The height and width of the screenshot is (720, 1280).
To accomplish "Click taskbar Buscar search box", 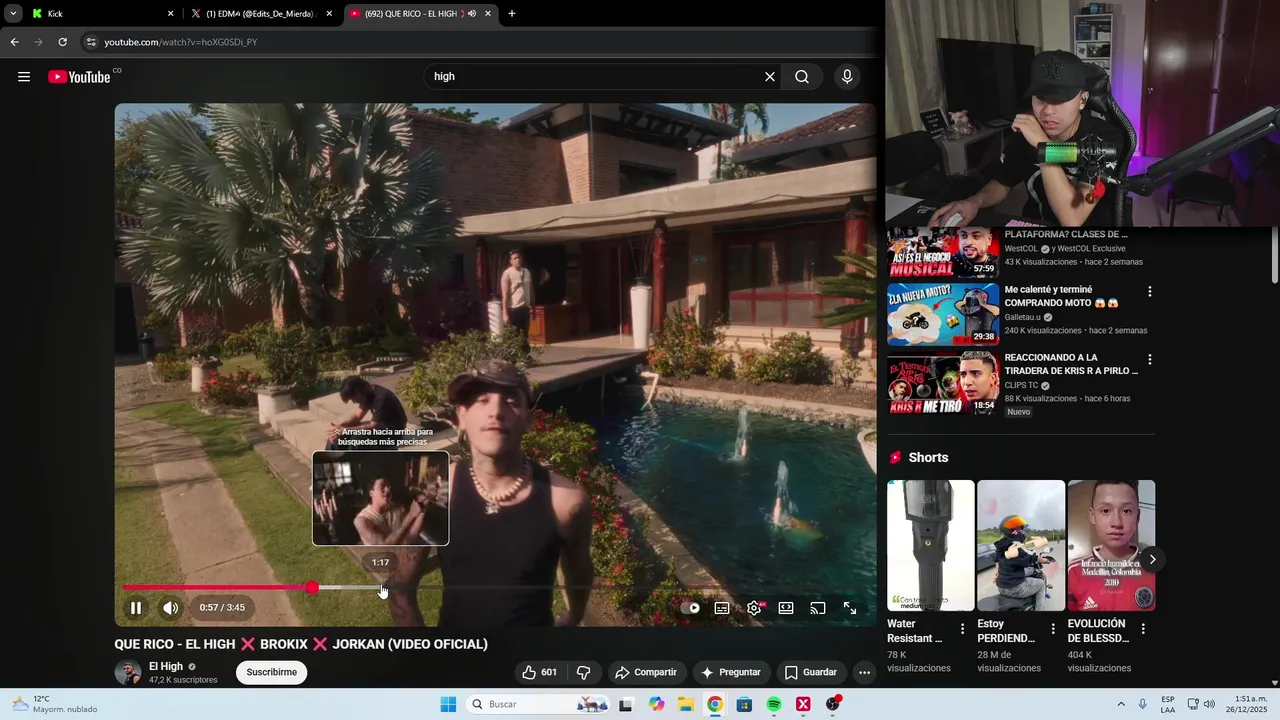I will pos(539,704).
